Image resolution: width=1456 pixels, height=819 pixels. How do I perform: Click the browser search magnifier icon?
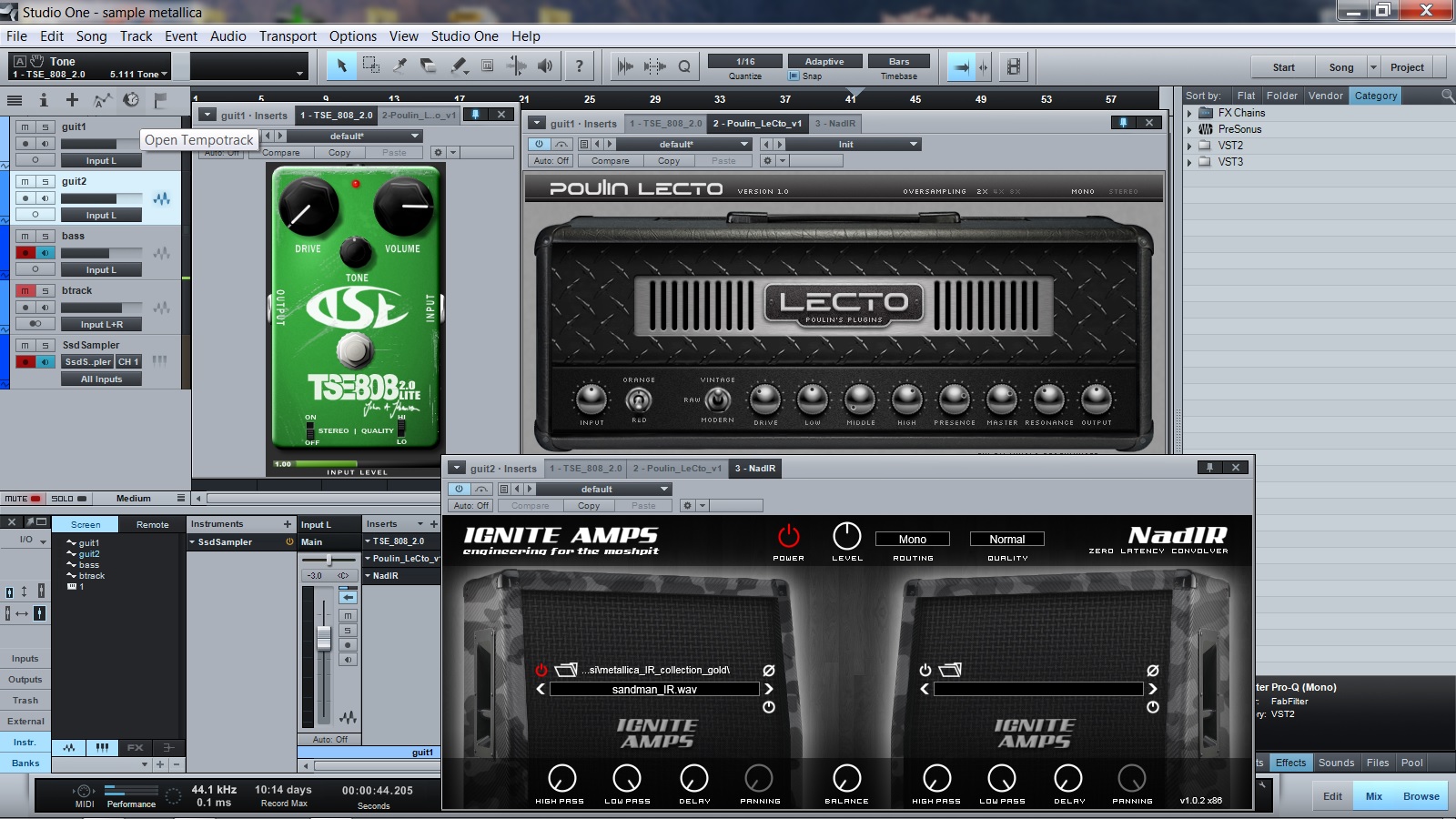tap(1447, 96)
